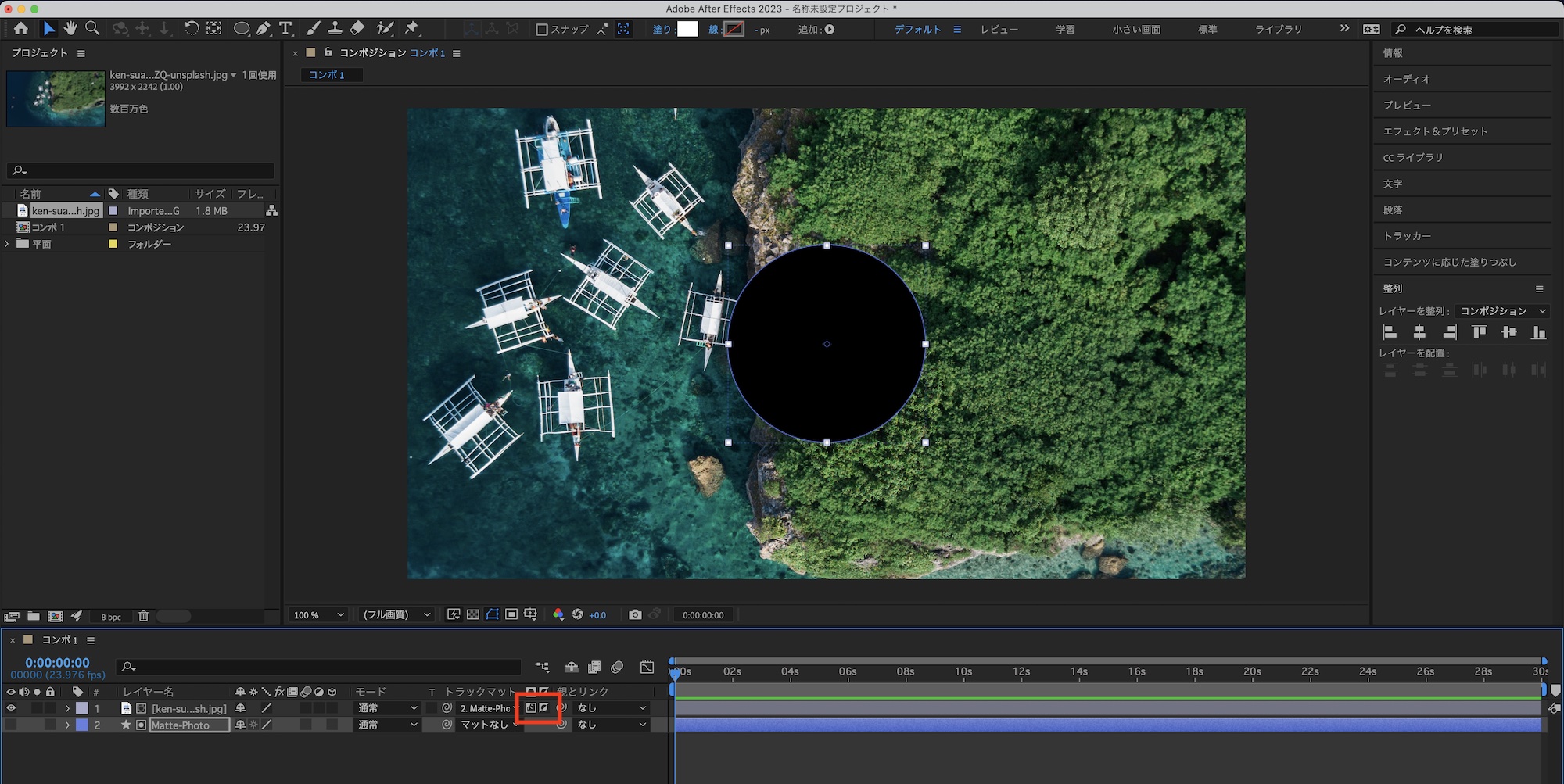The height and width of the screenshot is (784, 1564).
Task: Select the Pen tool
Action: (264, 29)
